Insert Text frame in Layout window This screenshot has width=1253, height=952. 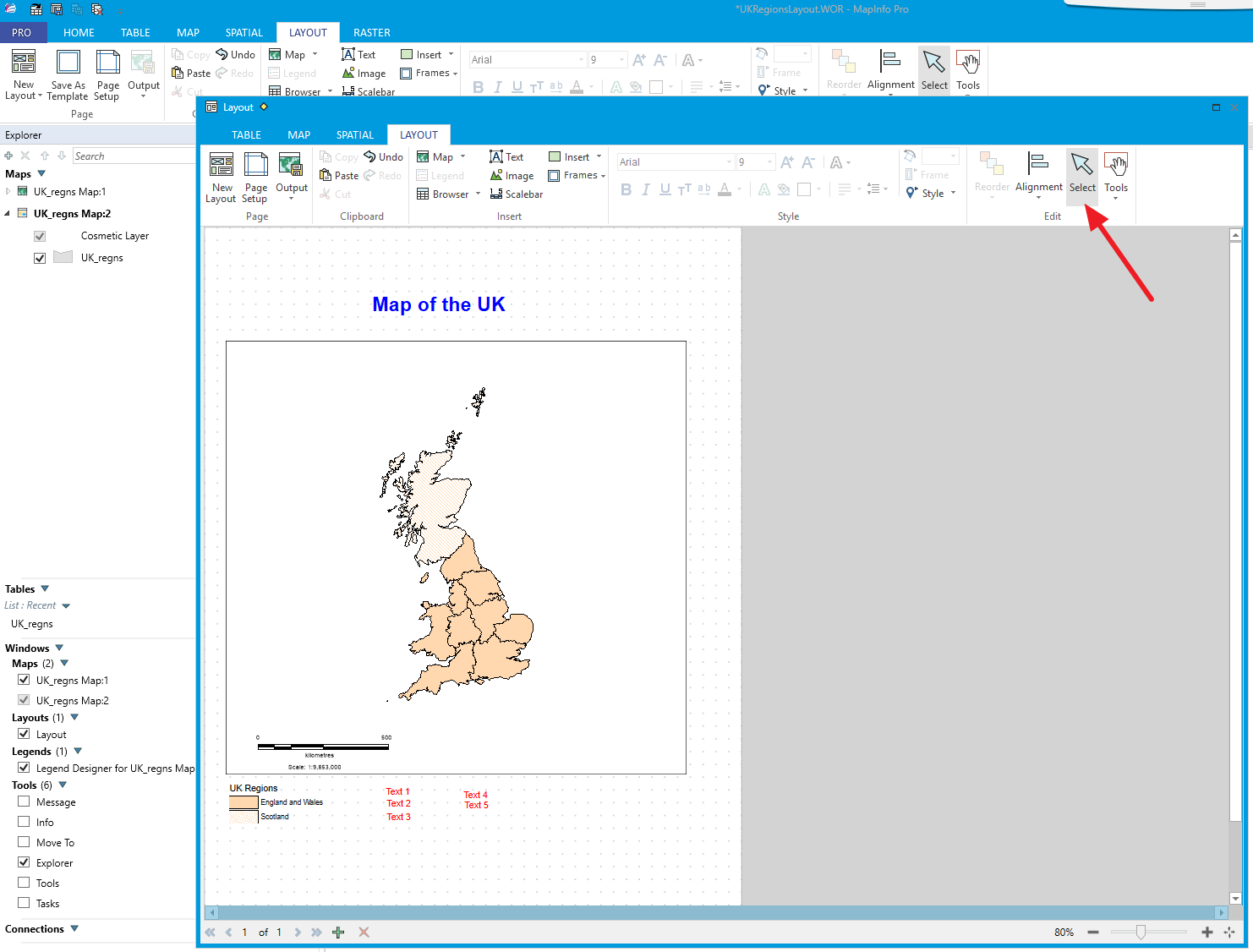click(x=506, y=156)
